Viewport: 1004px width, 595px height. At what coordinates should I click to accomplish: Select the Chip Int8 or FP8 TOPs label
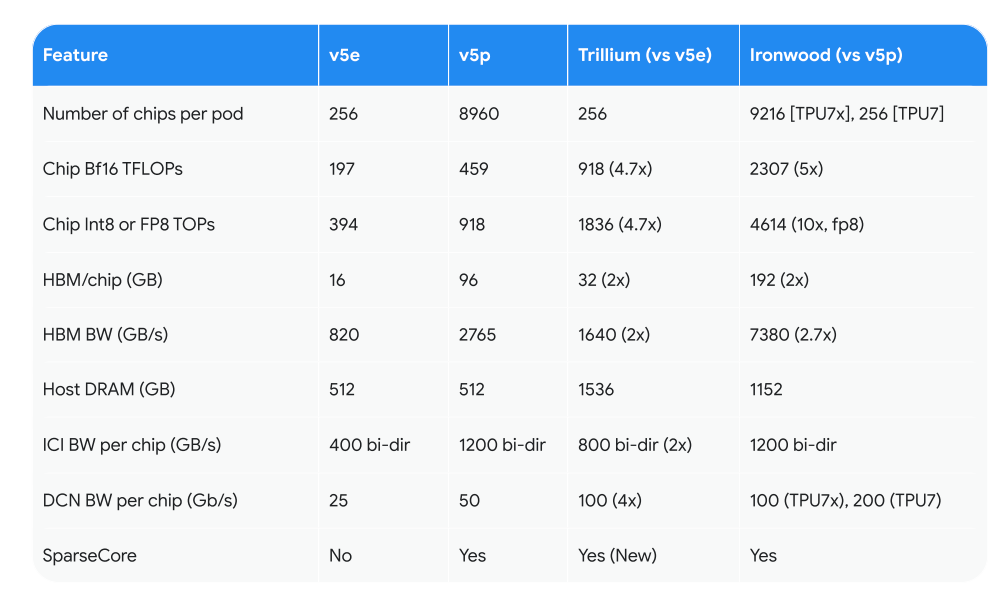point(129,224)
